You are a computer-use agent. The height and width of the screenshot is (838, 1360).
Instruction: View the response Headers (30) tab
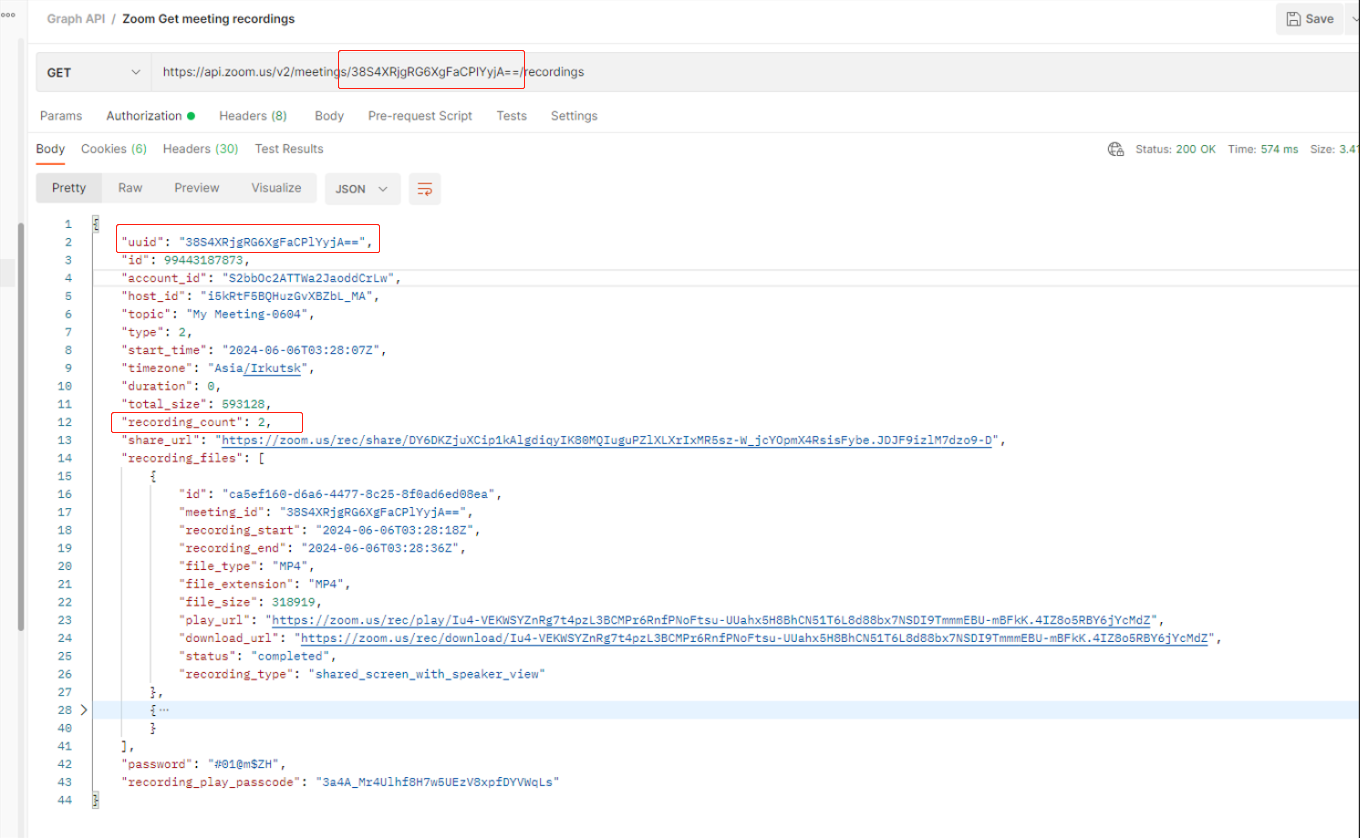click(x=200, y=149)
